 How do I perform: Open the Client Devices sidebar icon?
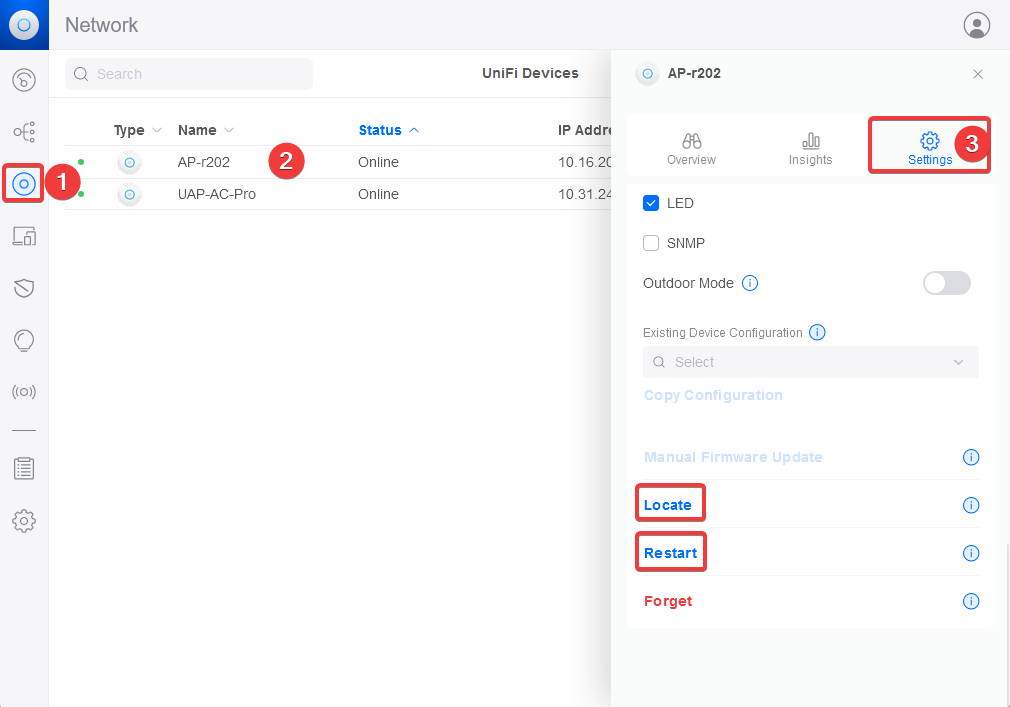tap(24, 236)
